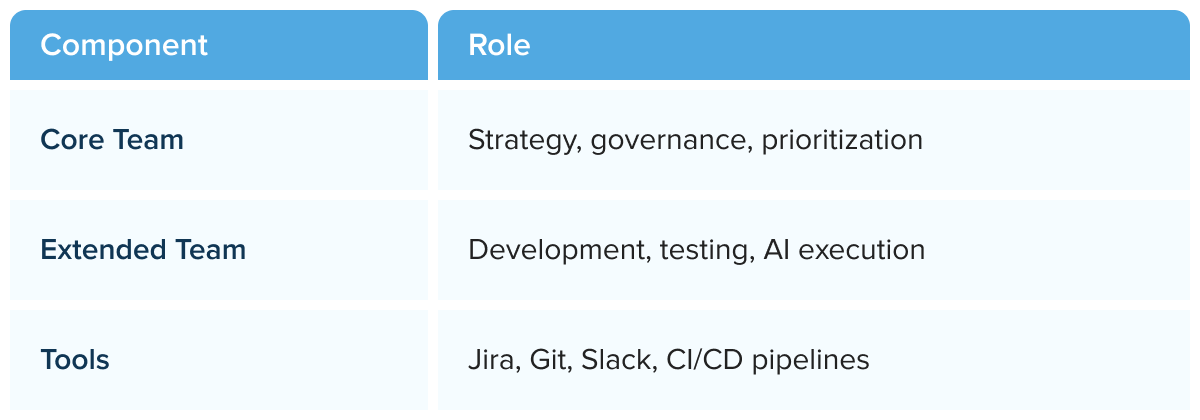This screenshot has width=1200, height=420.
Task: Click Team in the Core Team label
Action: point(146,139)
